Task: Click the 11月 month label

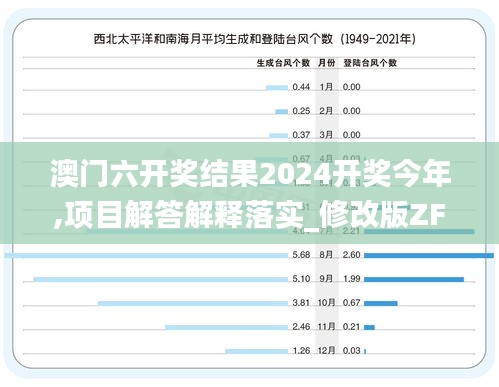Action: pos(326,327)
